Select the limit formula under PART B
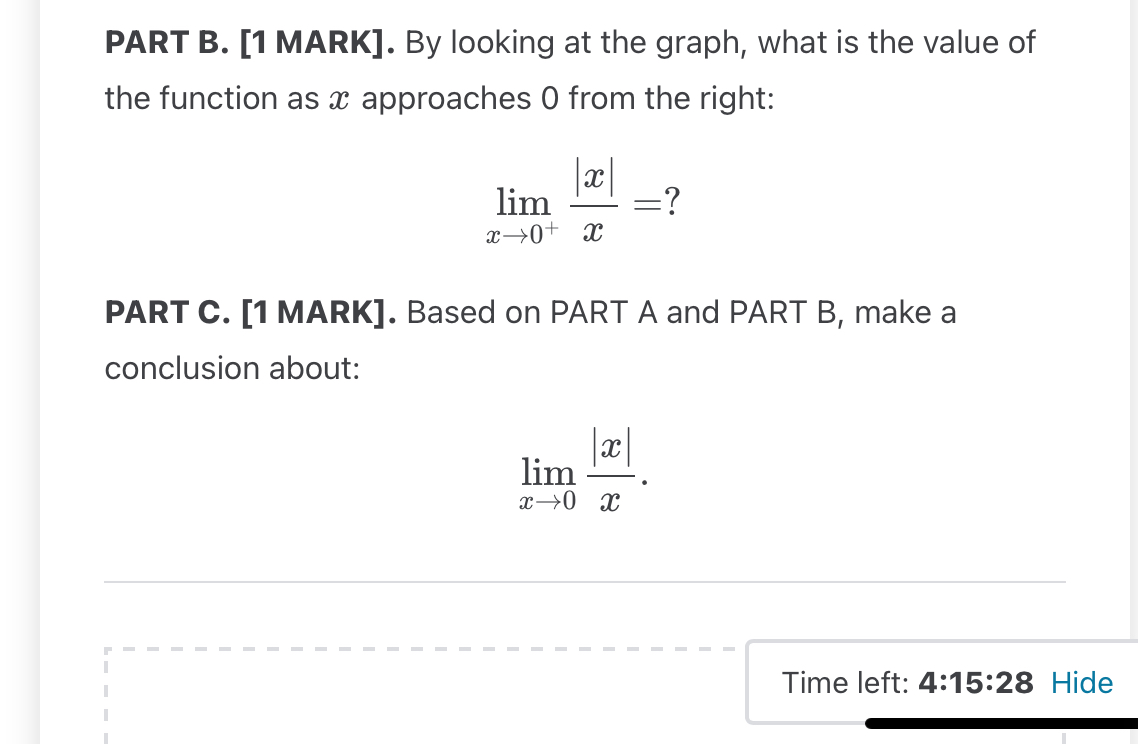1138x744 pixels. (x=585, y=200)
